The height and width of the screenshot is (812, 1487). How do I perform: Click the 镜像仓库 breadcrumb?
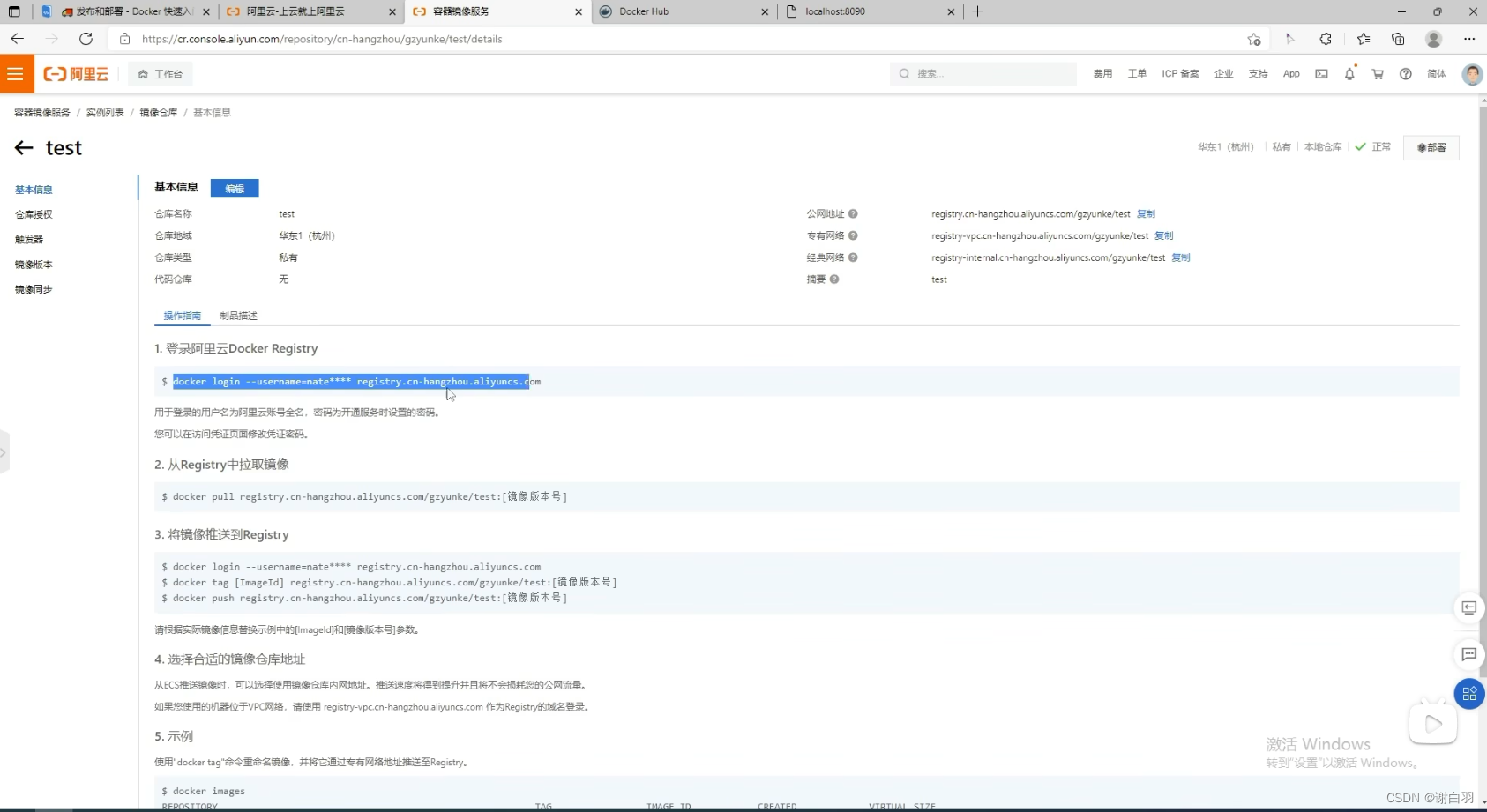tap(159, 113)
